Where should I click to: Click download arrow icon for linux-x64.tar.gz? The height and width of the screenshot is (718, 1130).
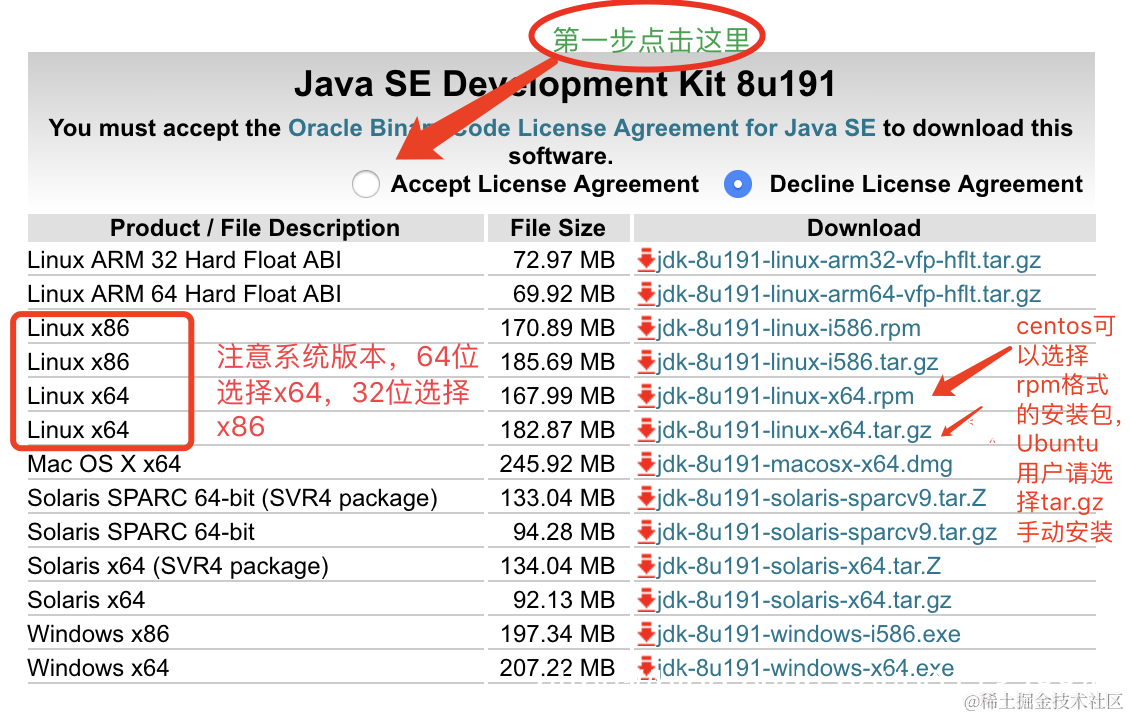(x=646, y=430)
